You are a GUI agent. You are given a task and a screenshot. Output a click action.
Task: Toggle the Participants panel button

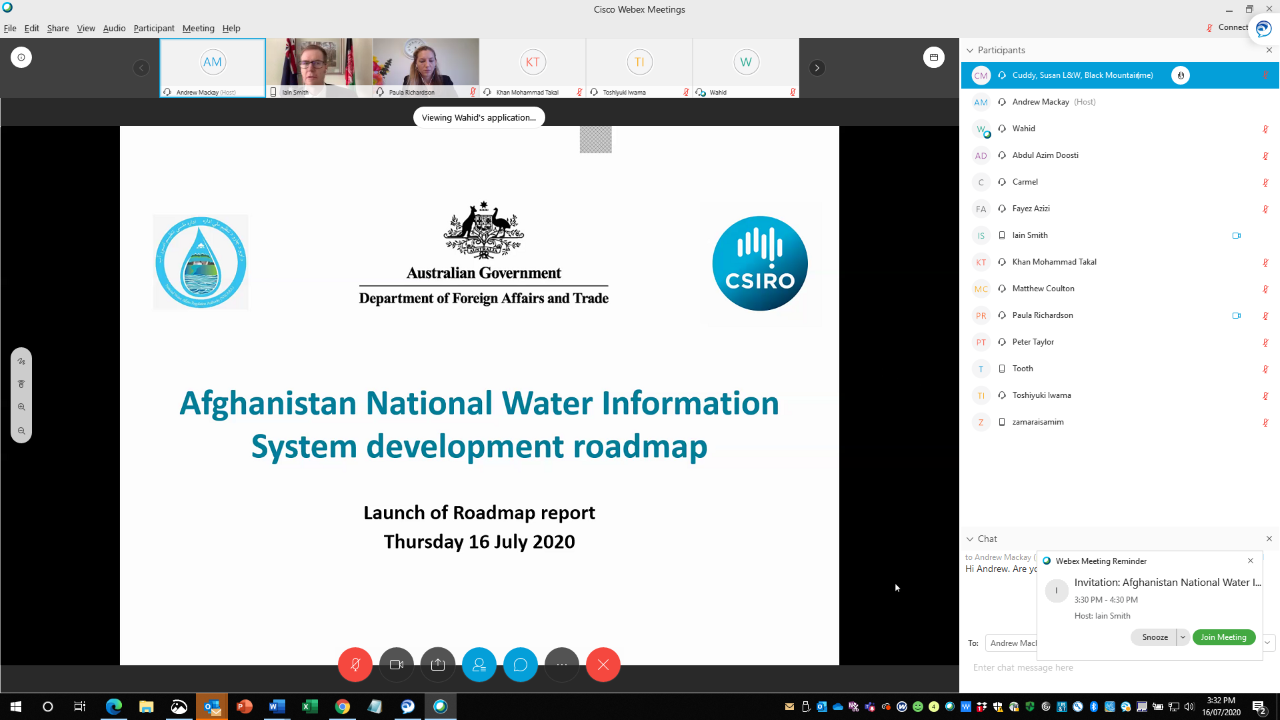pyautogui.click(x=479, y=665)
